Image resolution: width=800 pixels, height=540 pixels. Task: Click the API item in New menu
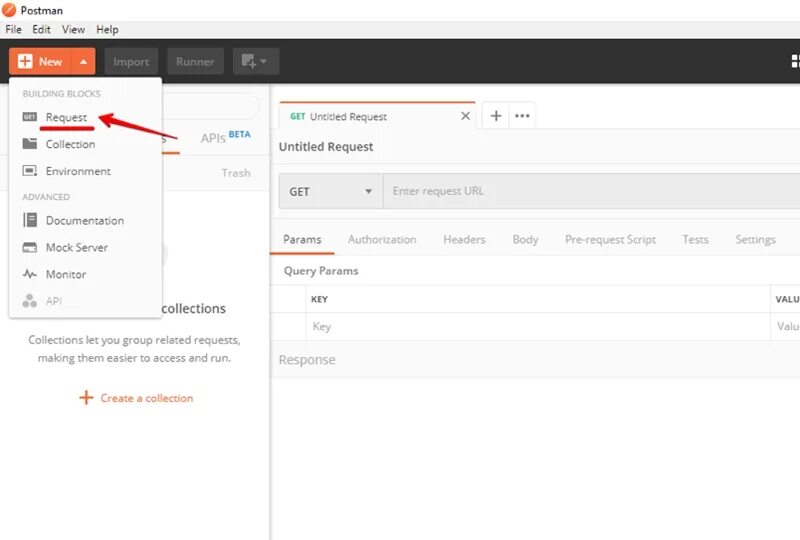pos(54,301)
